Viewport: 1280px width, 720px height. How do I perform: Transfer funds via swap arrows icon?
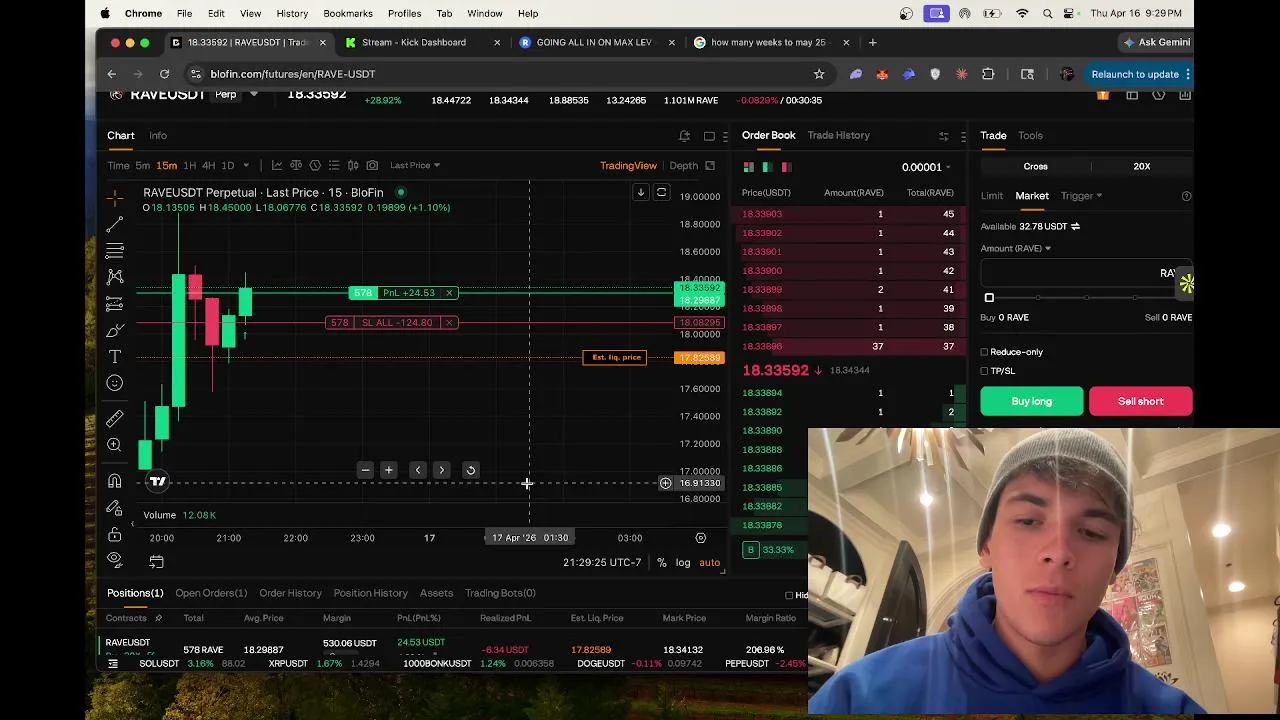point(1075,227)
